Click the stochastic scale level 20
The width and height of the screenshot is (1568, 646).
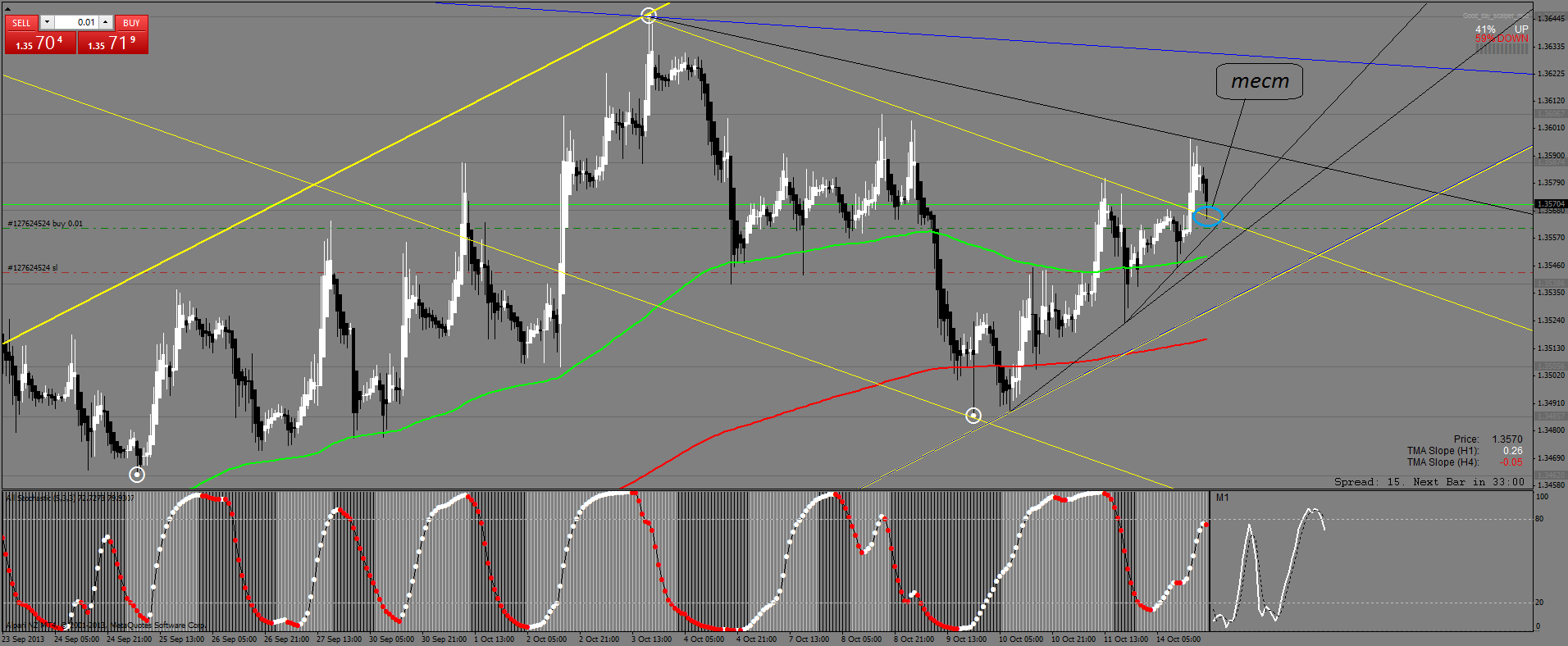pyautogui.click(x=1539, y=603)
